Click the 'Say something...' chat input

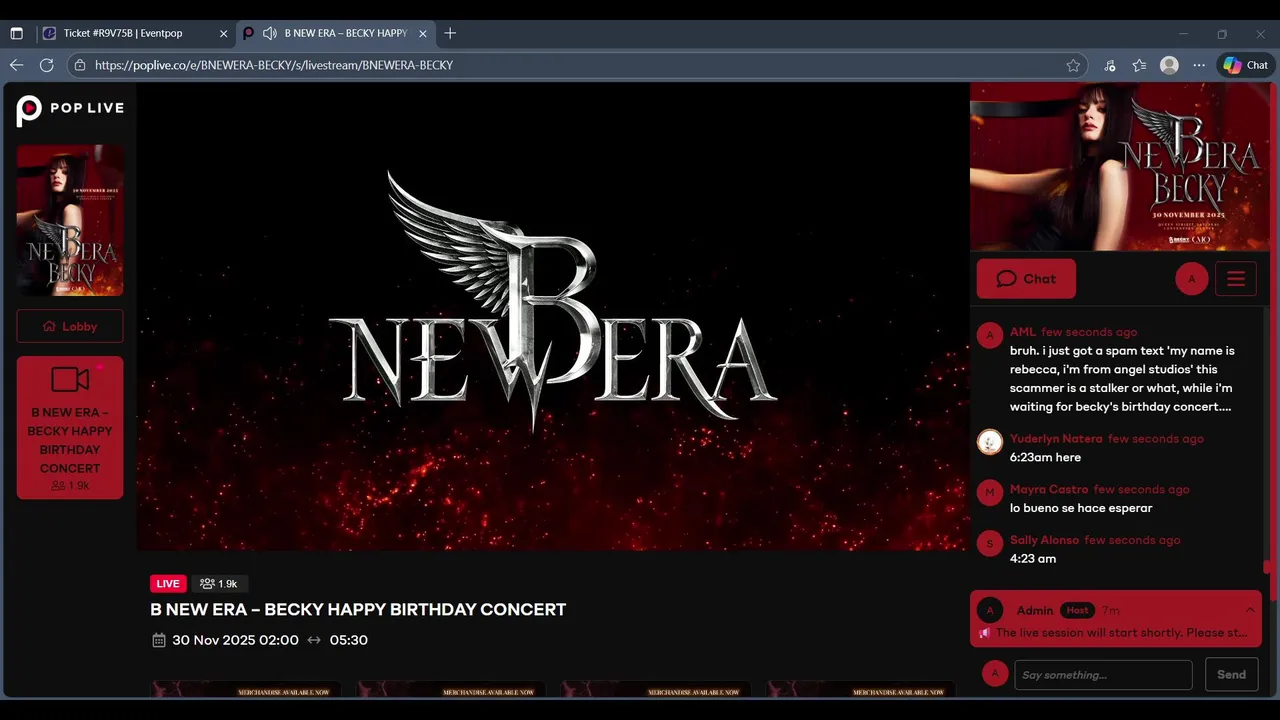pyautogui.click(x=1103, y=675)
